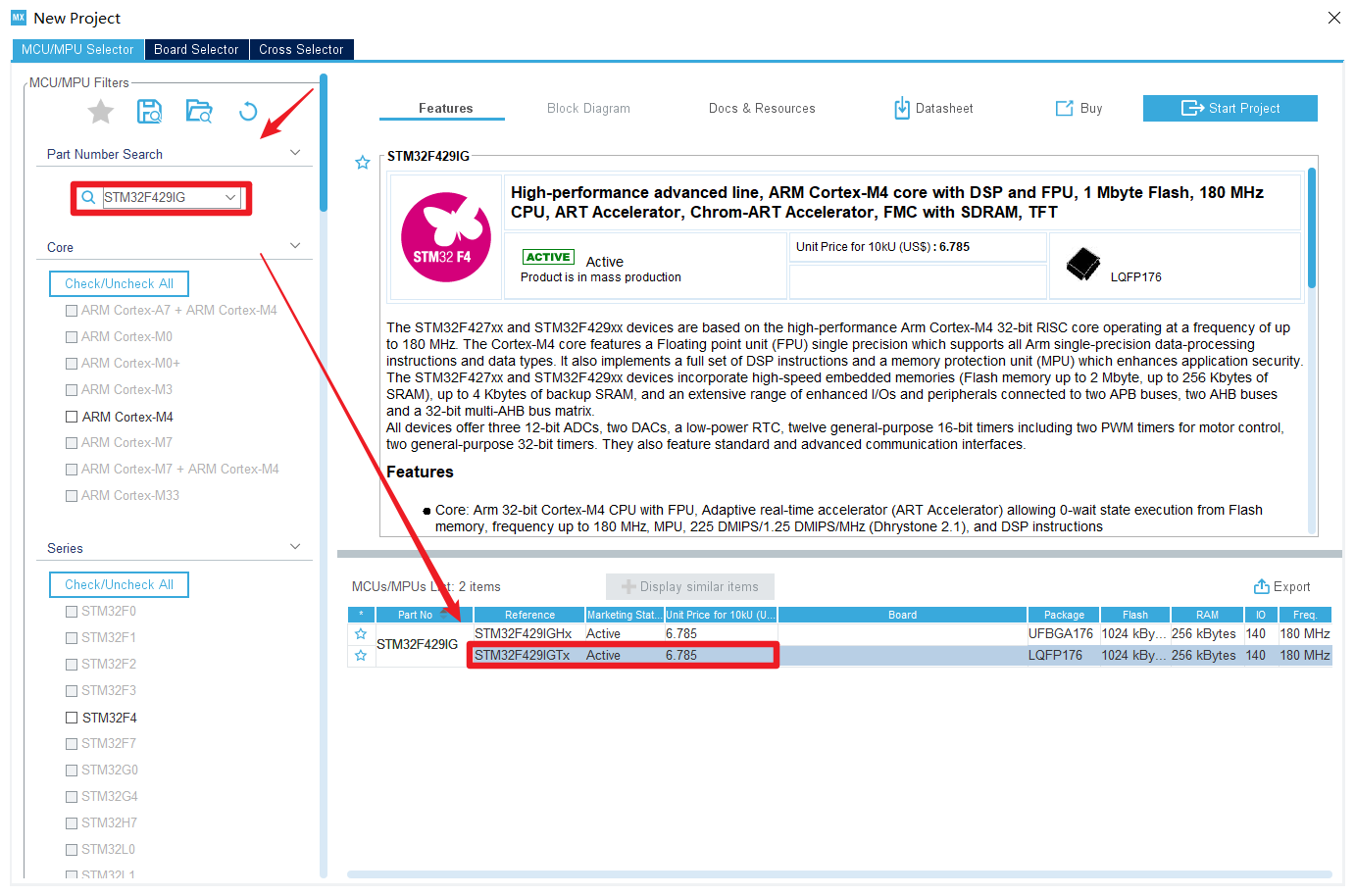Toggle the STM32F0 series checkbox
This screenshot has width=1355, height=896.
pos(72,612)
